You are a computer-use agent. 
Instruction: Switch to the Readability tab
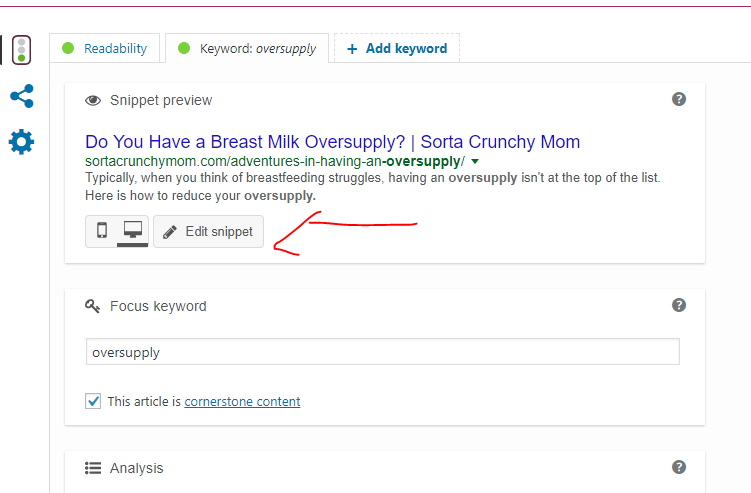coord(104,48)
